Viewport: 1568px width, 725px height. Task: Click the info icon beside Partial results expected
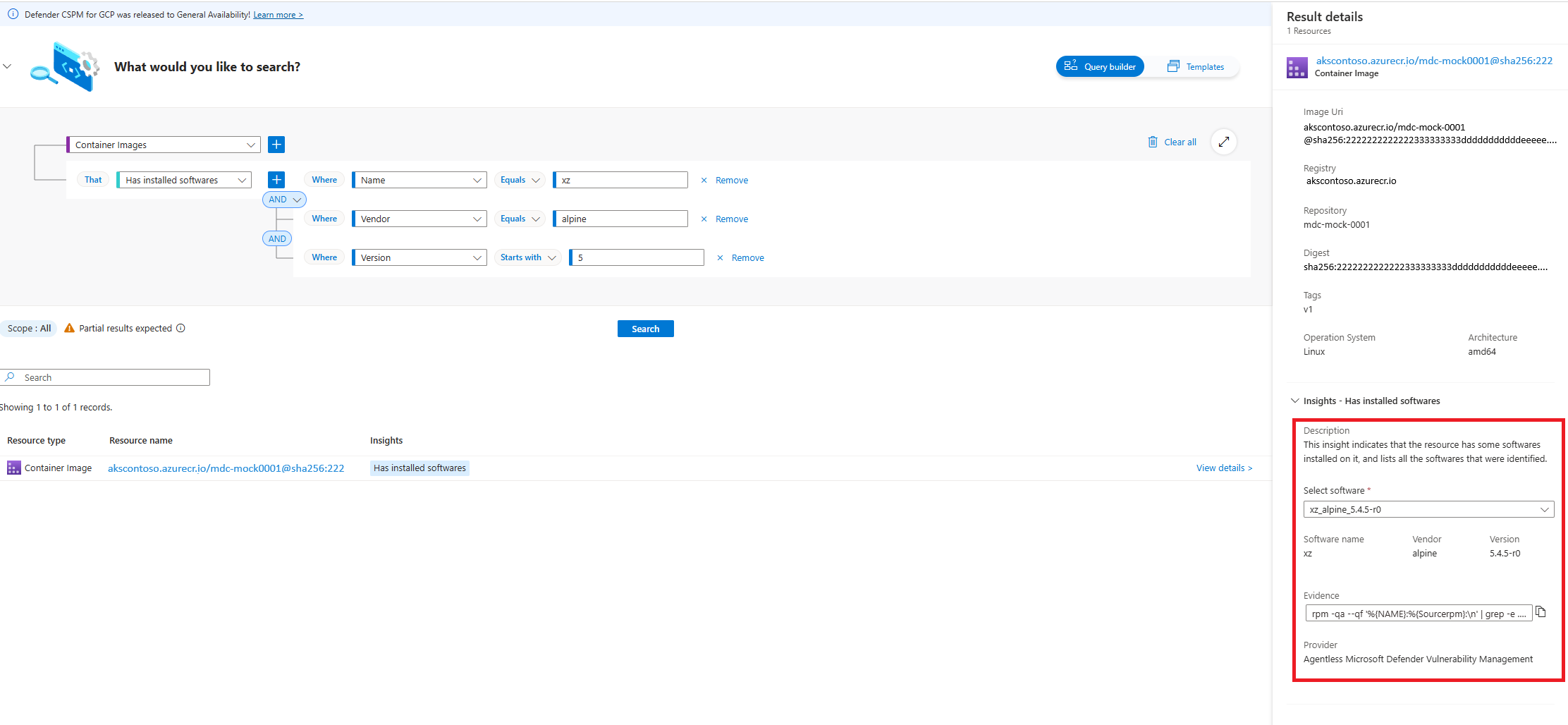[181, 328]
